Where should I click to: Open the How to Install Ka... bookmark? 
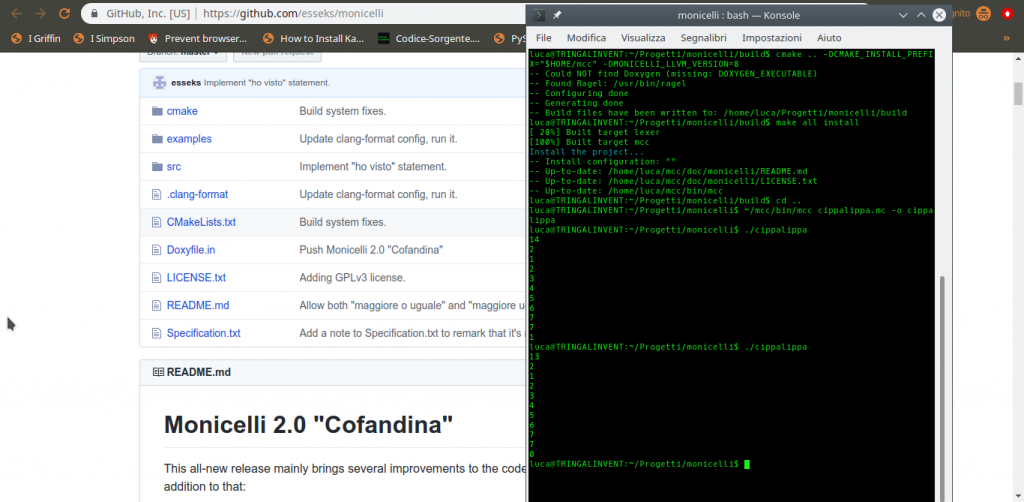(x=312, y=39)
